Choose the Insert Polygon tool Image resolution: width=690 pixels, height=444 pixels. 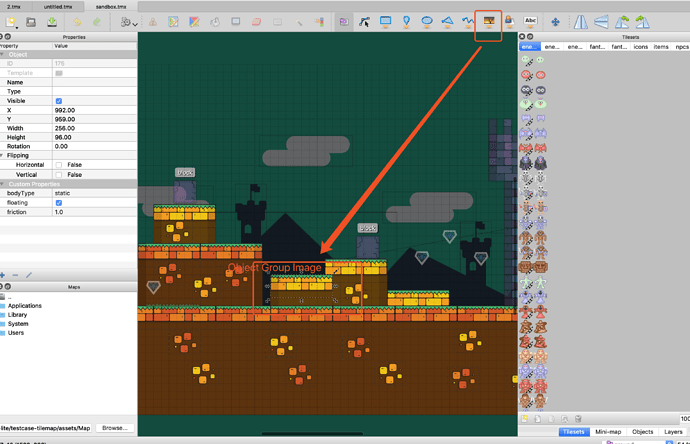(x=448, y=22)
